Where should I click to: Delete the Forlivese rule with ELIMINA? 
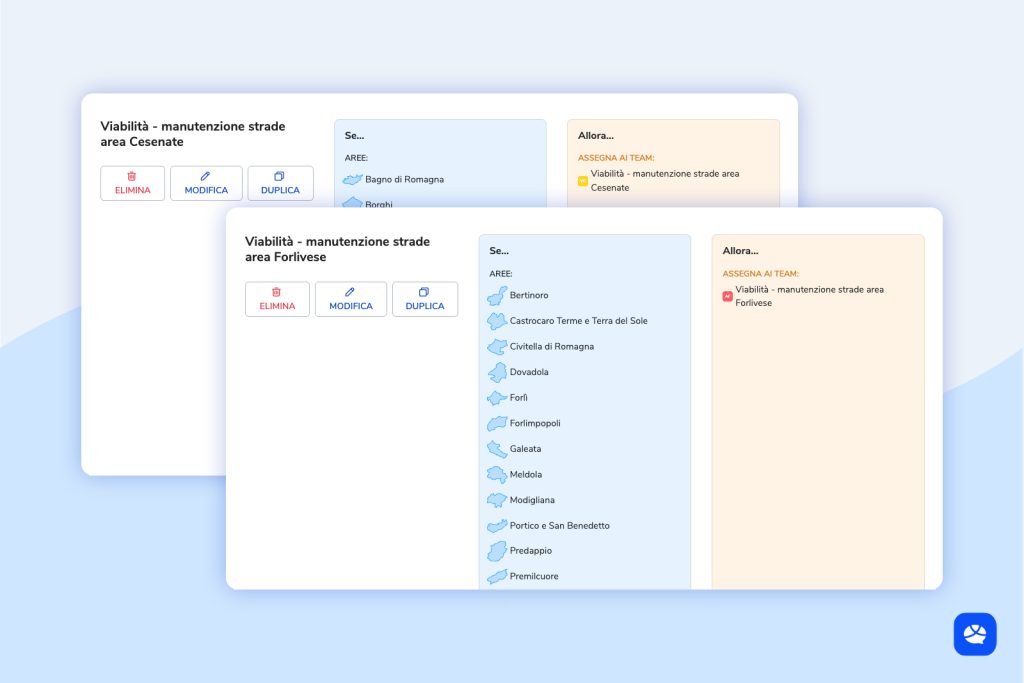[278, 299]
